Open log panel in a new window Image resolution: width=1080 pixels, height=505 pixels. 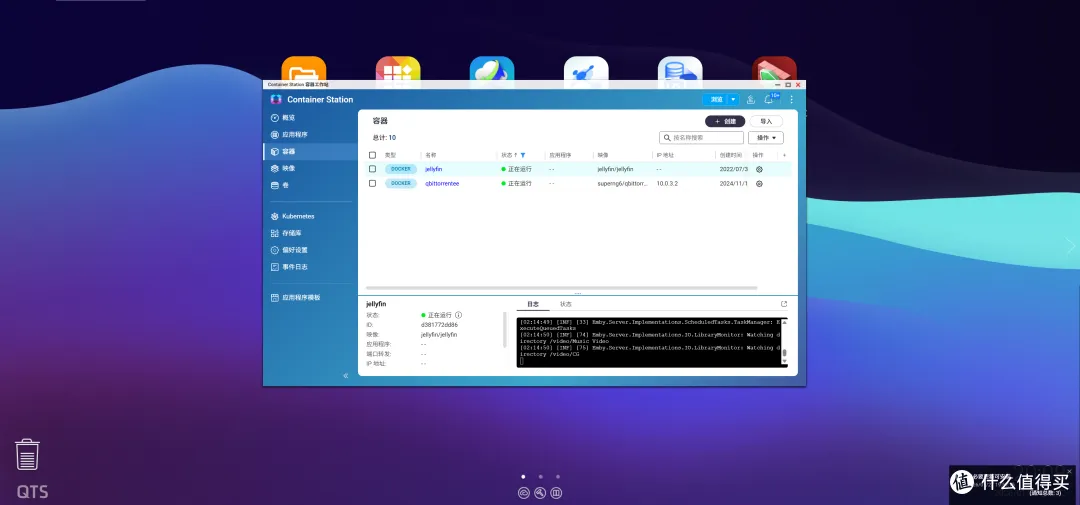point(784,304)
